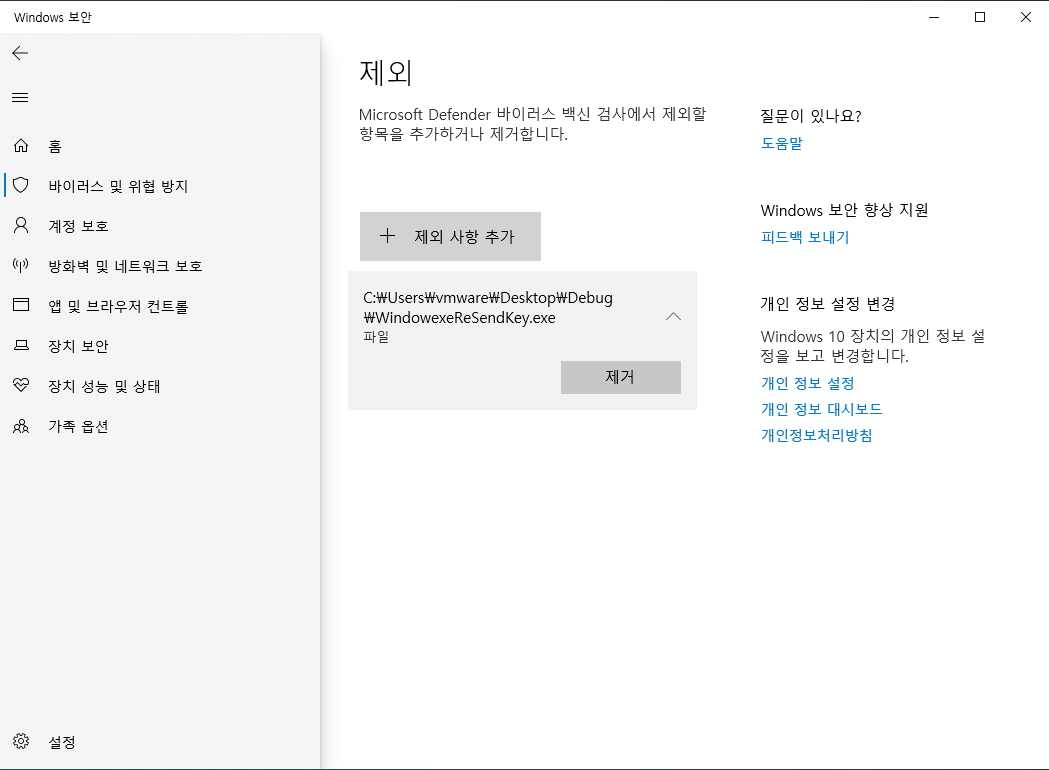Open 방화벽 및 네트워크 보호
Image resolution: width=1049 pixels, height=770 pixels.
coord(161,266)
